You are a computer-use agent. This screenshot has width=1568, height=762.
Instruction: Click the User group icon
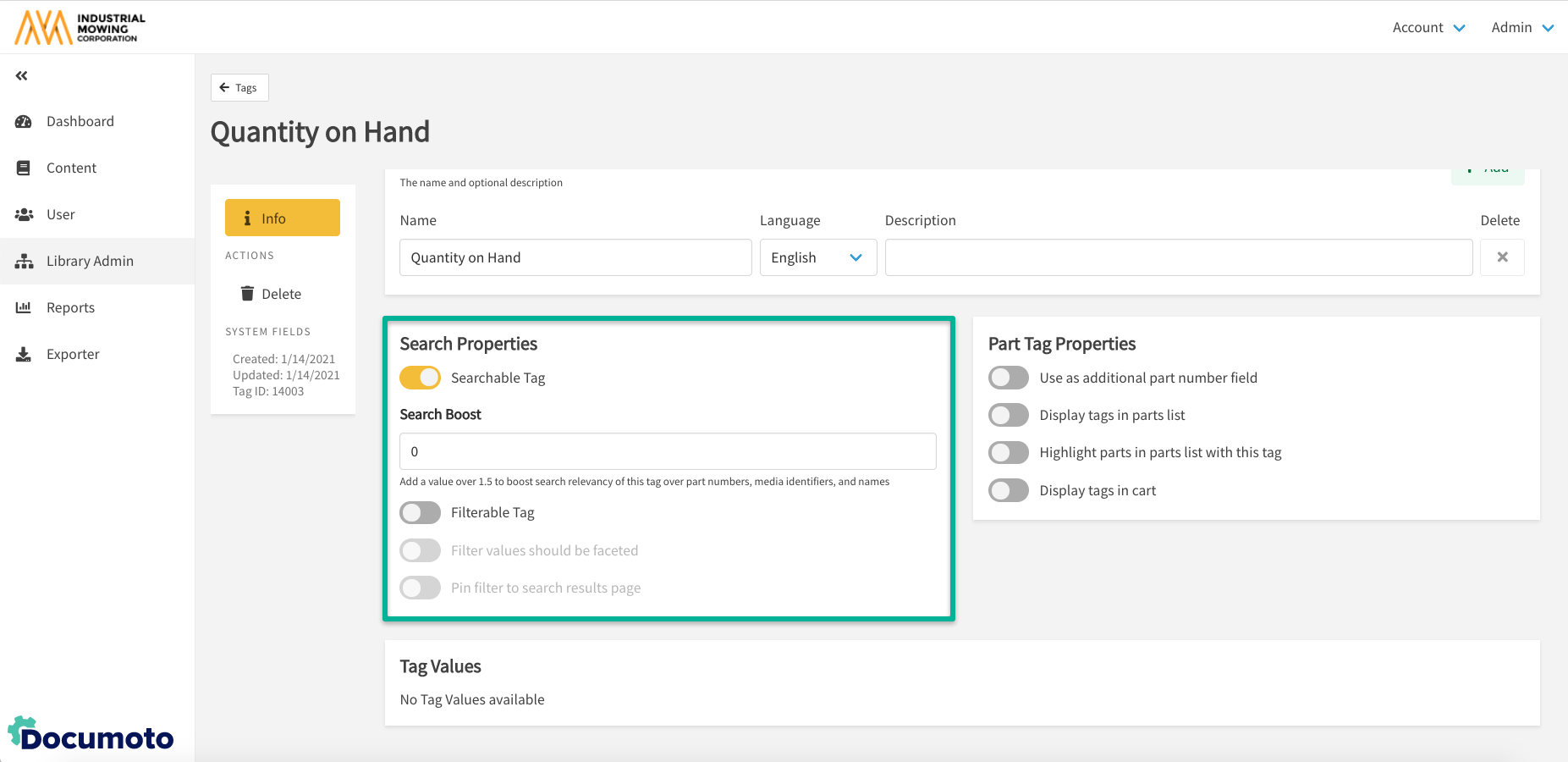coord(24,215)
